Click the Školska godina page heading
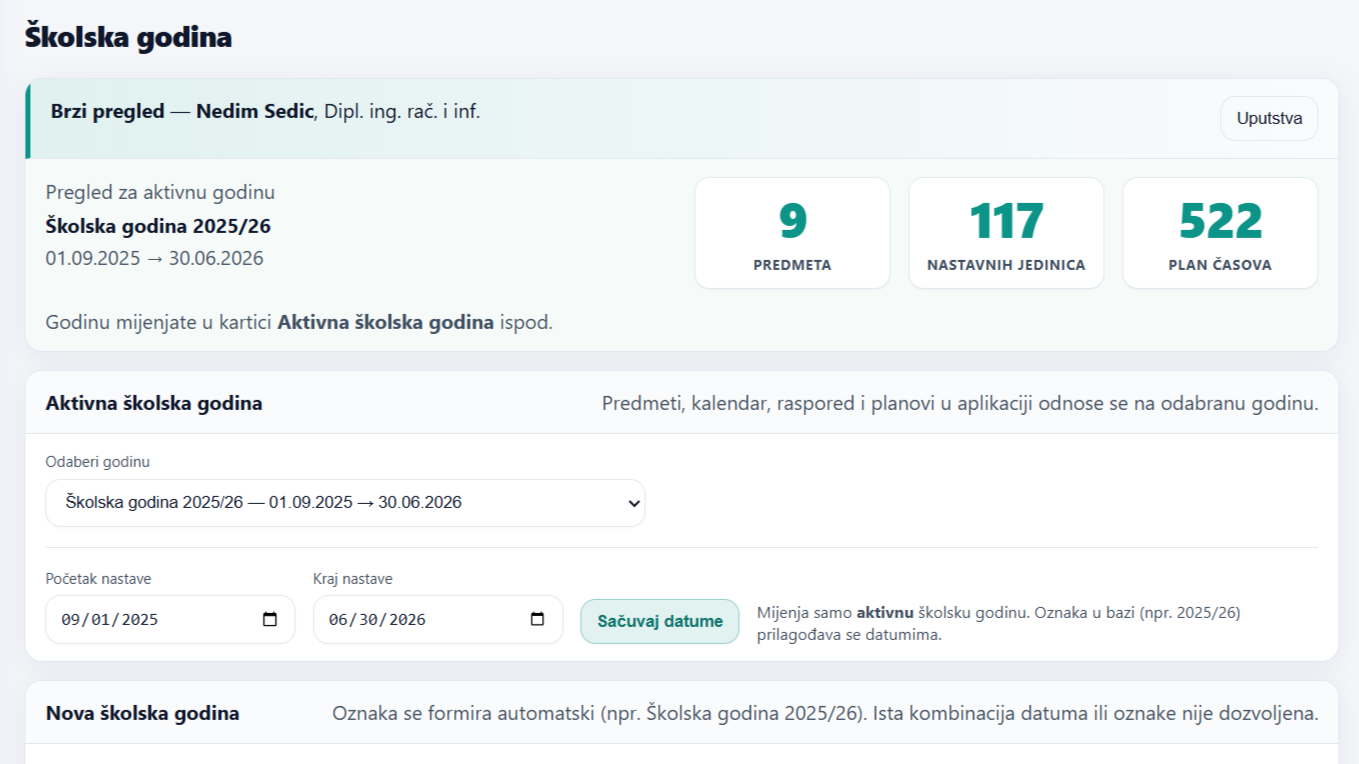This screenshot has height=764, width=1359. pos(128,38)
